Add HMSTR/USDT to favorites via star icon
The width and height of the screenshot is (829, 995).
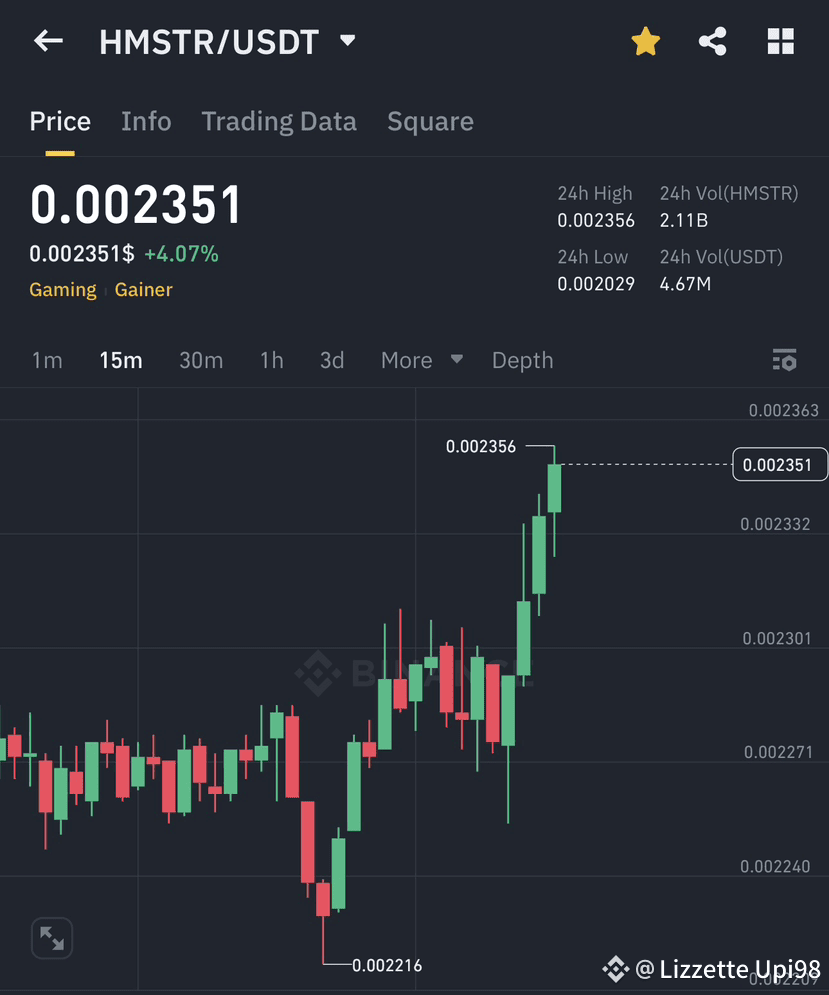click(645, 41)
